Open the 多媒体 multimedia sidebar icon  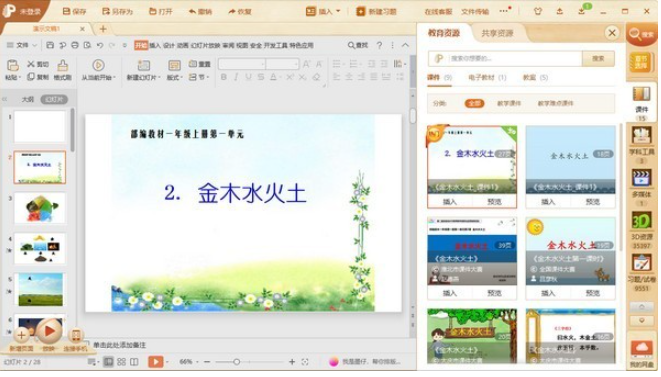coord(641,178)
